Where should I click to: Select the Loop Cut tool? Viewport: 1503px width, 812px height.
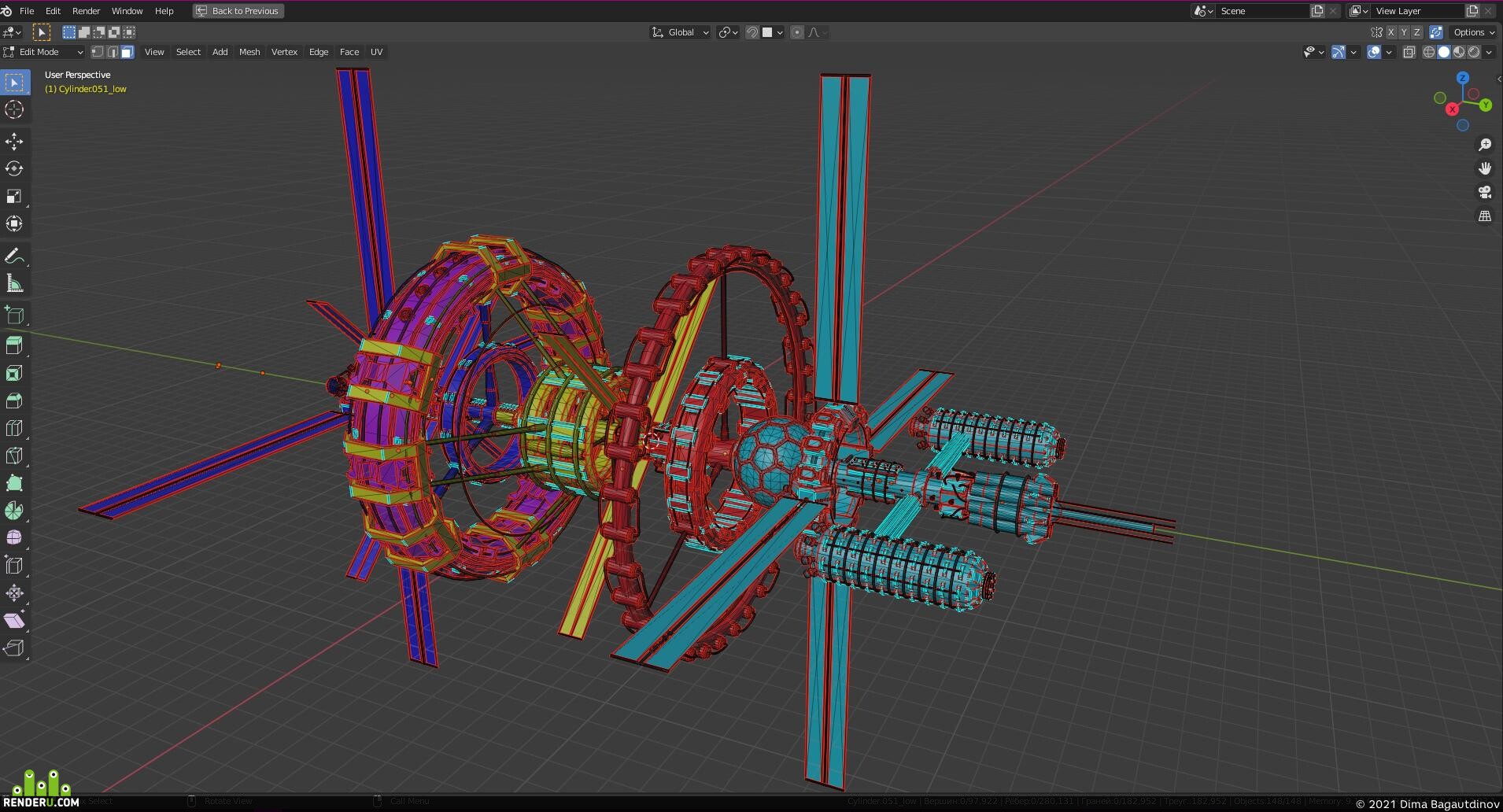14,428
